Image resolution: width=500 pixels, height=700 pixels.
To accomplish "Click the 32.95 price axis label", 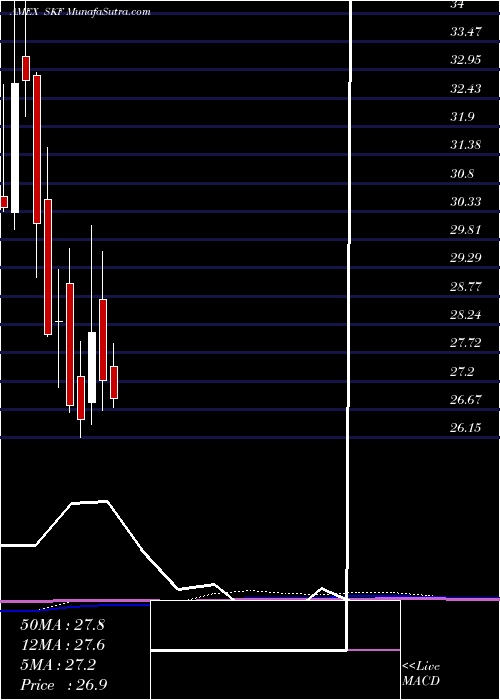I will coord(466,60).
